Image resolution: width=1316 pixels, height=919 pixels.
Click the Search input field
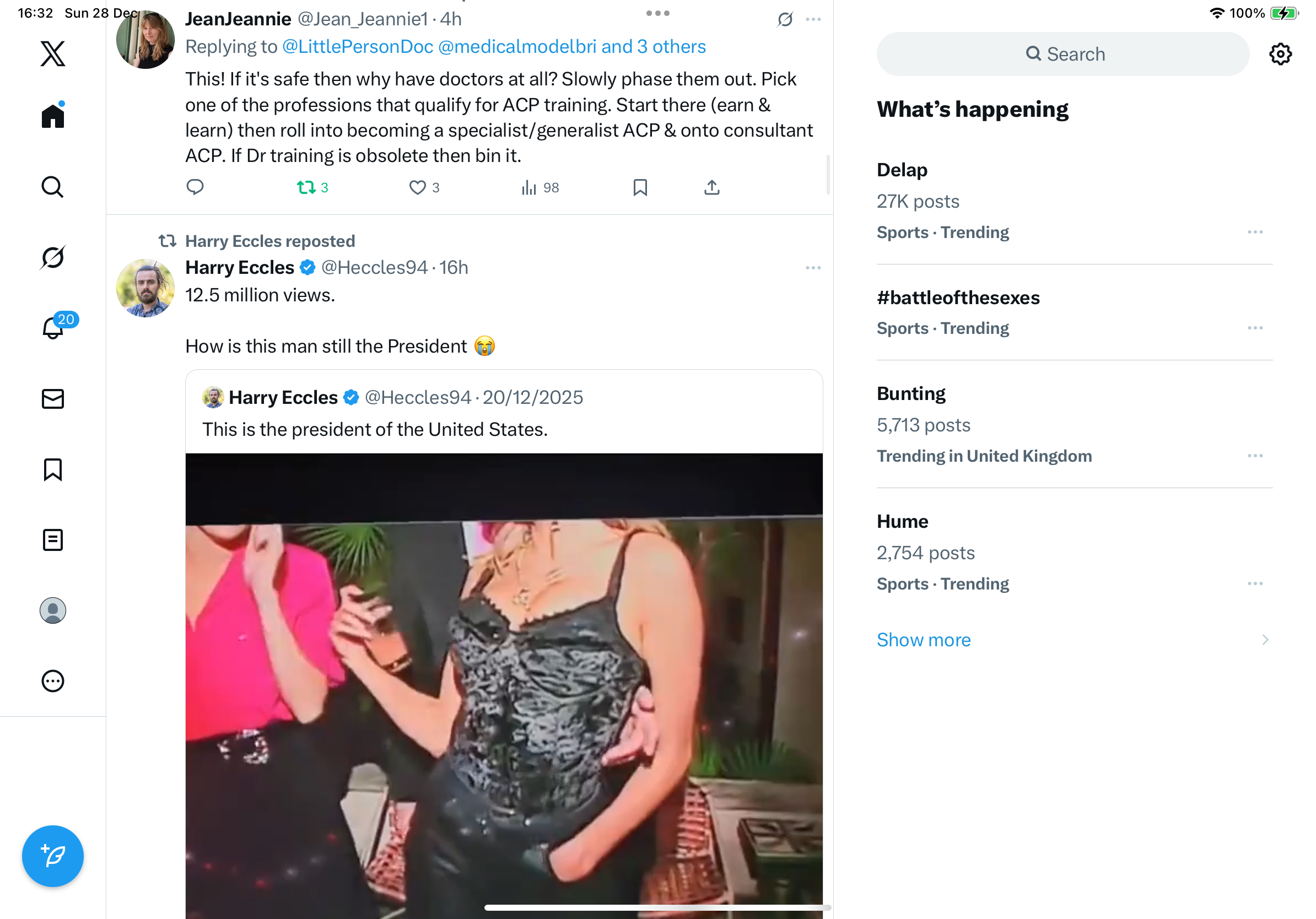(1062, 55)
